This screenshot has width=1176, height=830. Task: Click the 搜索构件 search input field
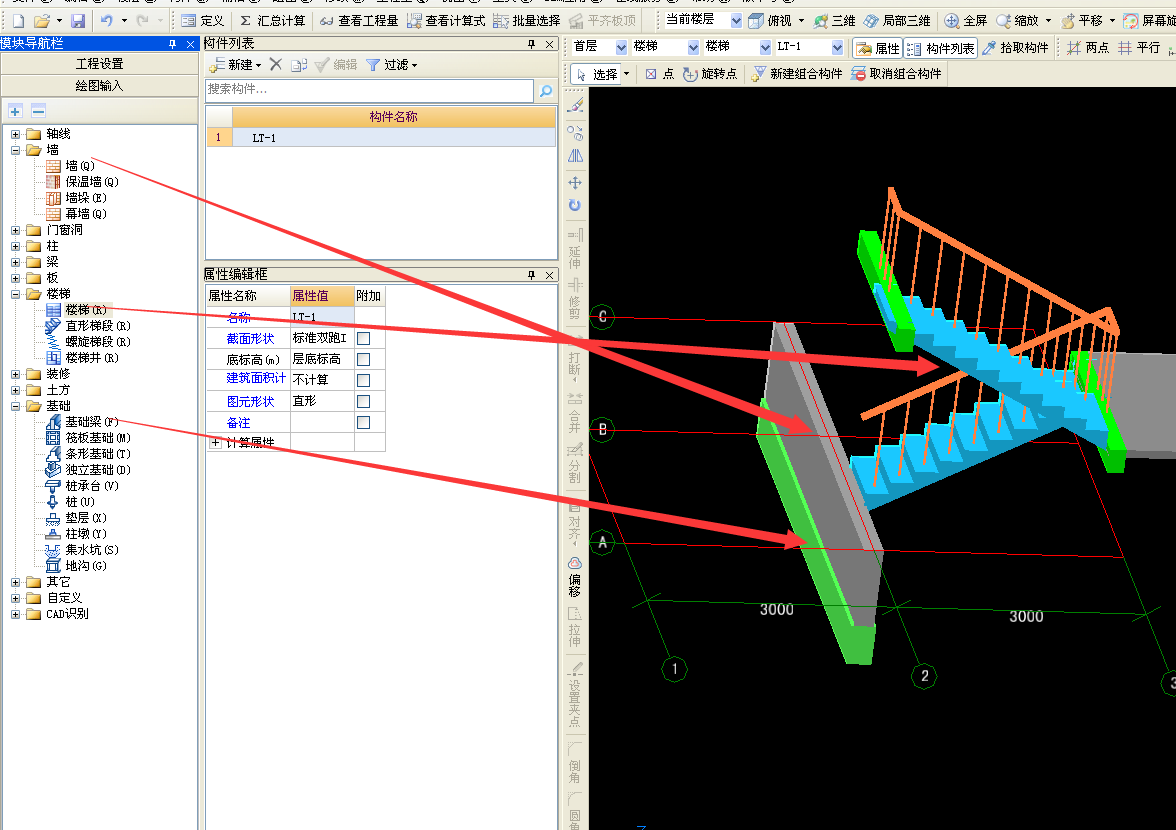pyautogui.click(x=369, y=90)
